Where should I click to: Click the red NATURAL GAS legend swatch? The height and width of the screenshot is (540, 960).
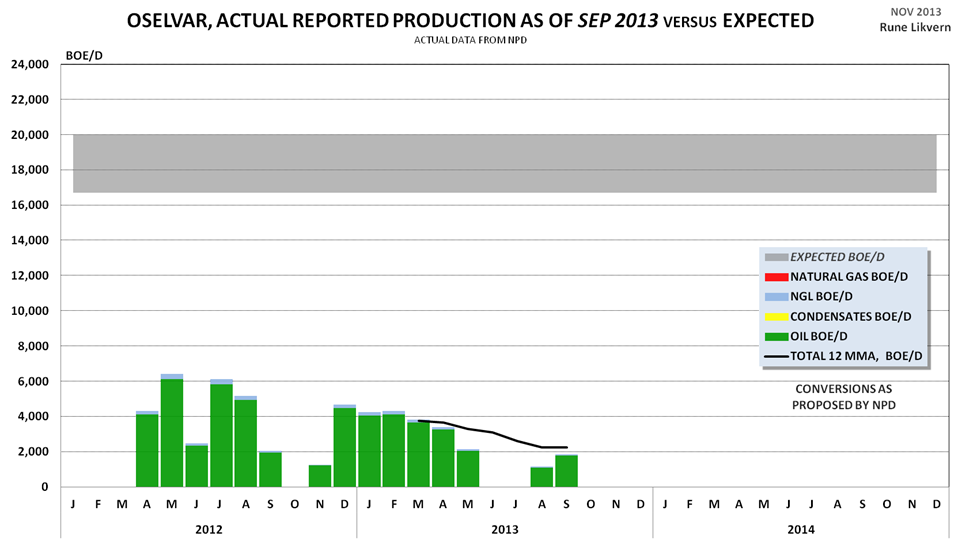(775, 277)
